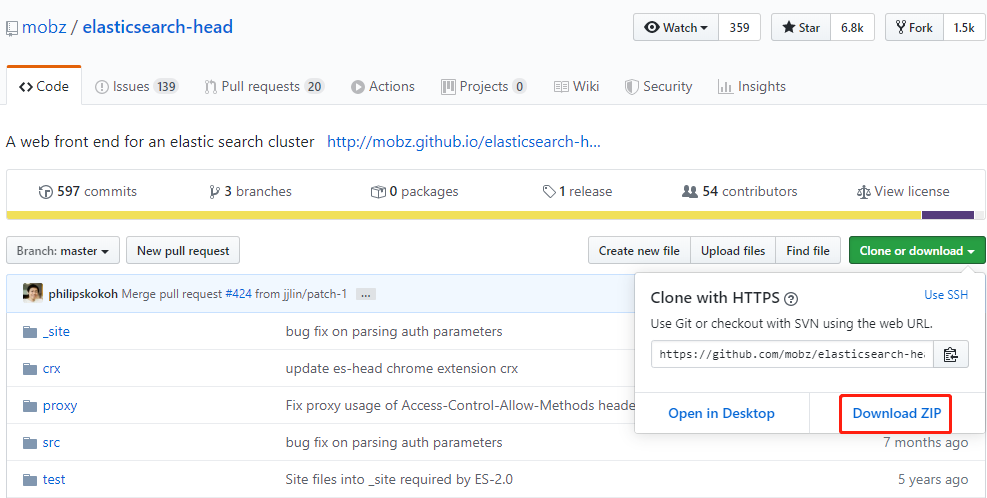Click the _site folder icon
987x498 pixels.
pos(29,331)
